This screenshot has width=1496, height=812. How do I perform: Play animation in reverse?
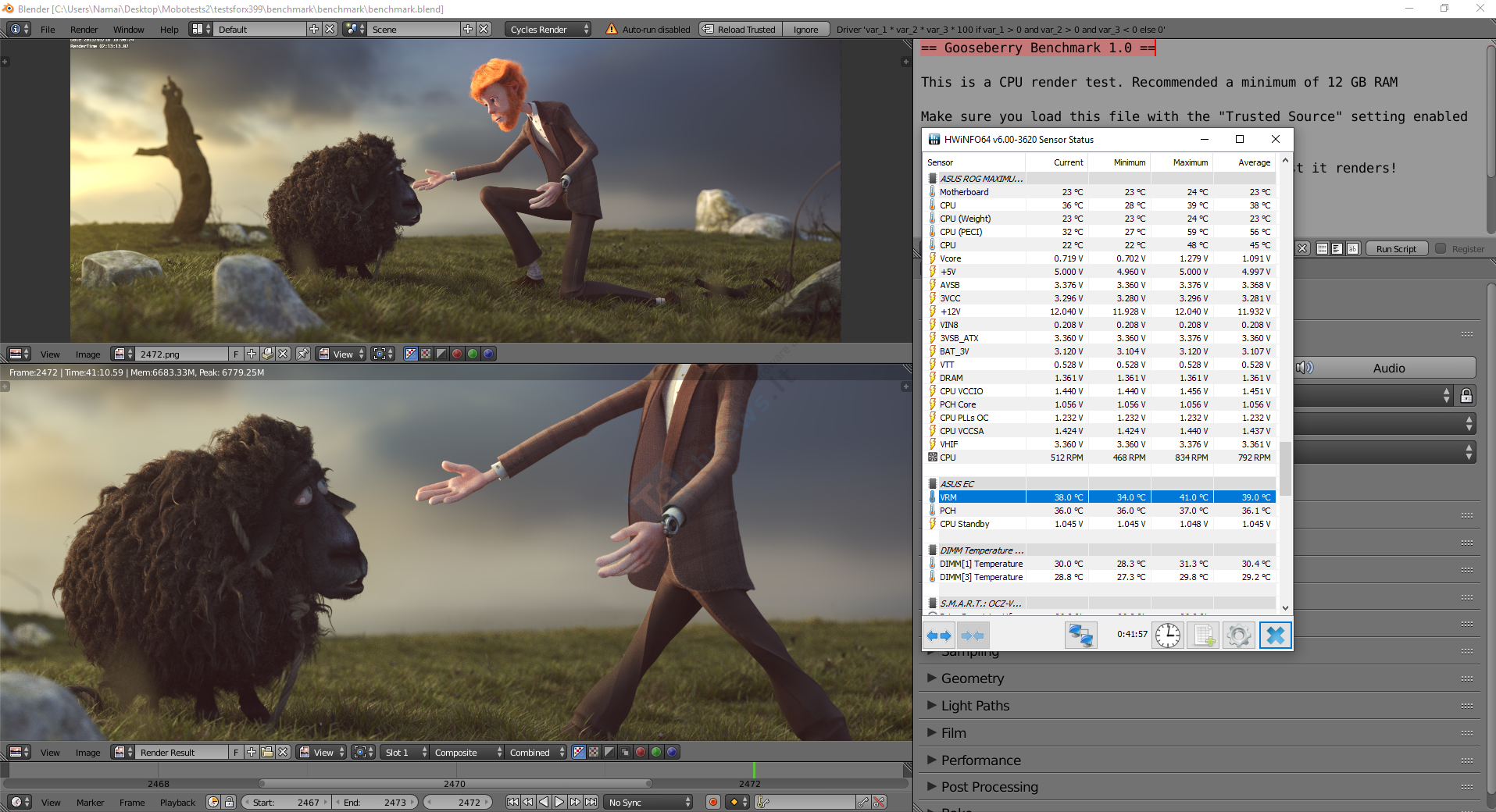tap(544, 802)
